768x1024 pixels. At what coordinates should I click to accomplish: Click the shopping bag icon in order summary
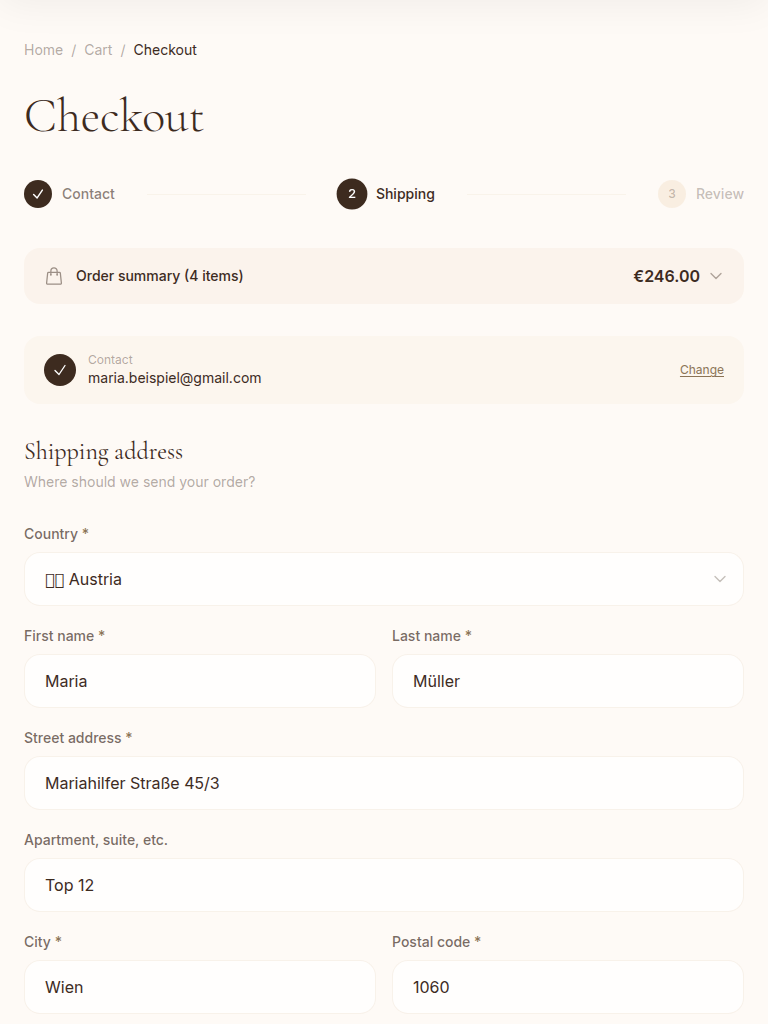point(54,276)
